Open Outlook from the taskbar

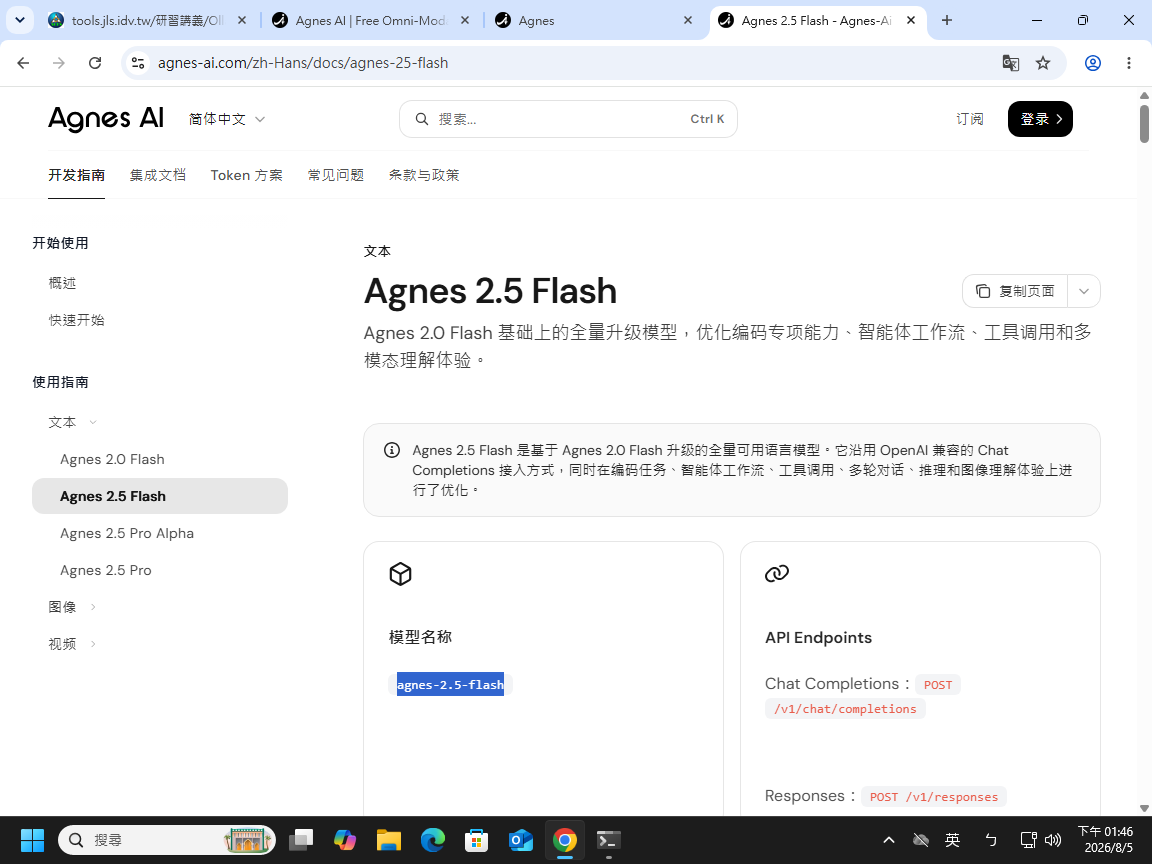[x=521, y=840]
